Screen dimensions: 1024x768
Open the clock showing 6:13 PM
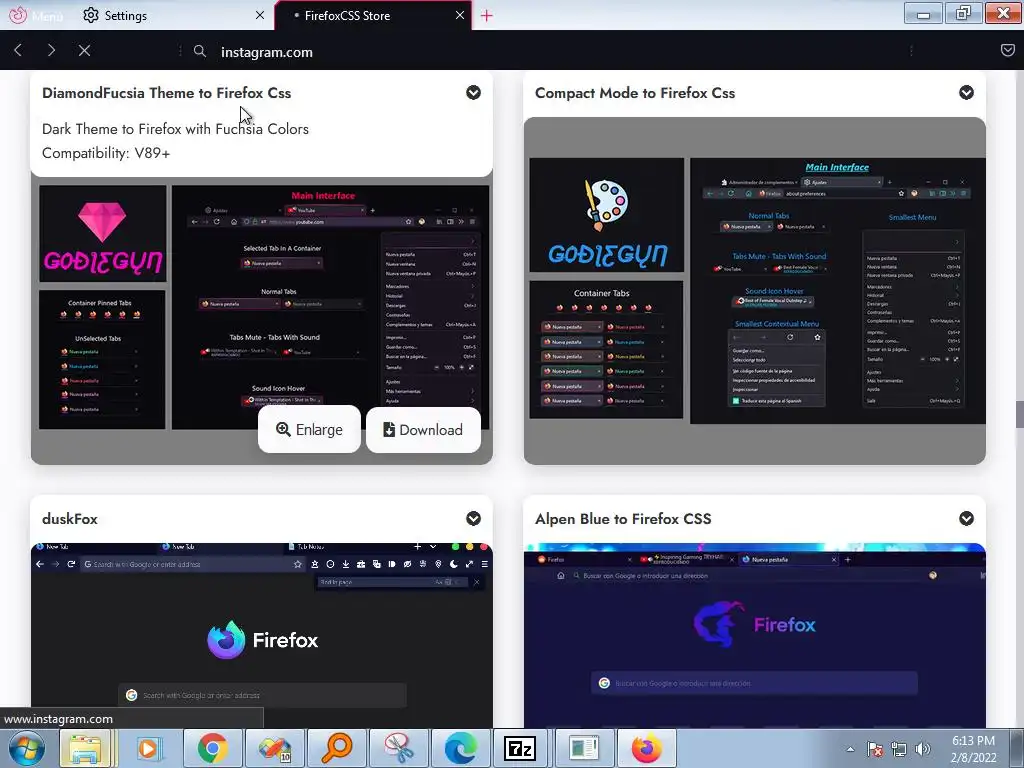[973, 749]
